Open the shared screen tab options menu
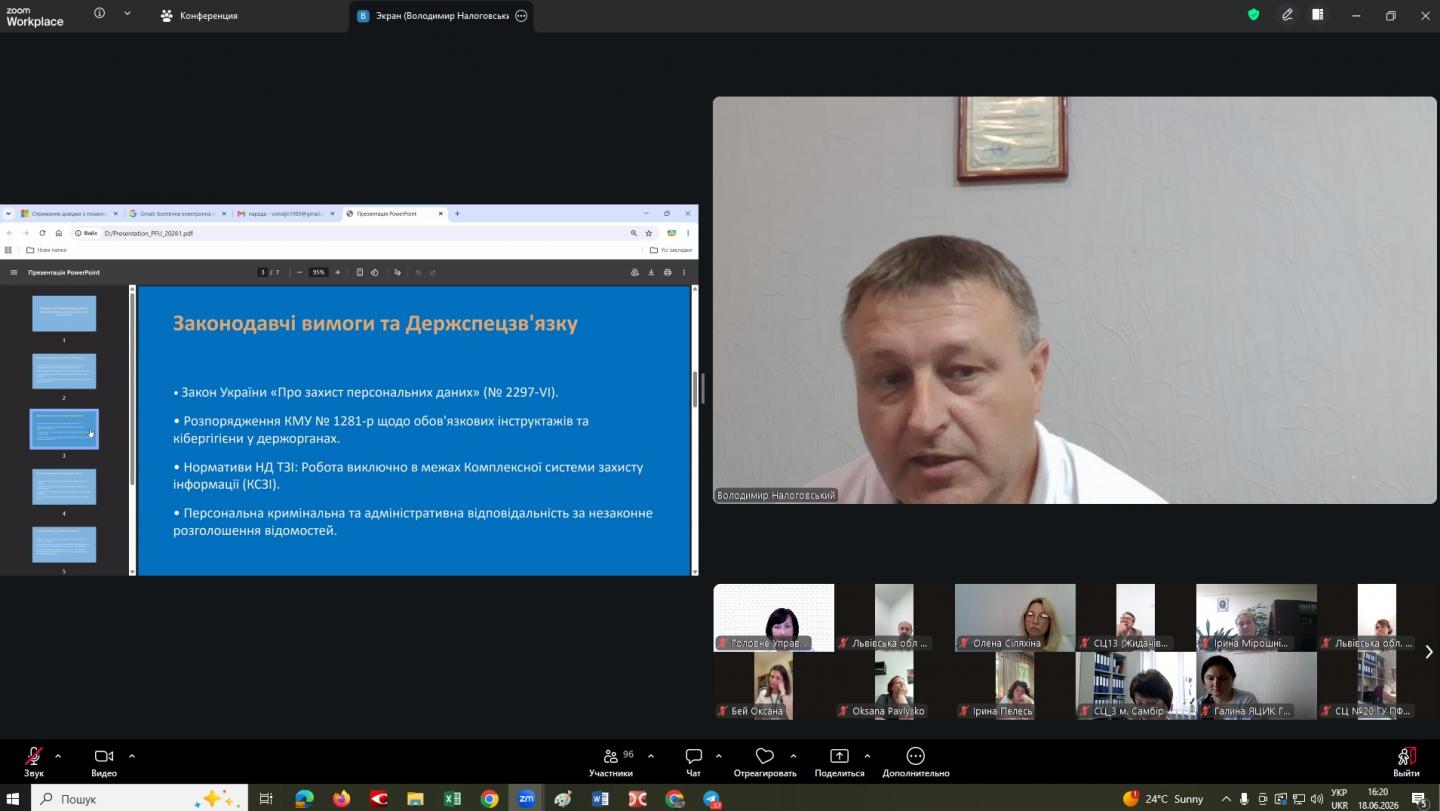This screenshot has width=1440, height=811. 521,16
